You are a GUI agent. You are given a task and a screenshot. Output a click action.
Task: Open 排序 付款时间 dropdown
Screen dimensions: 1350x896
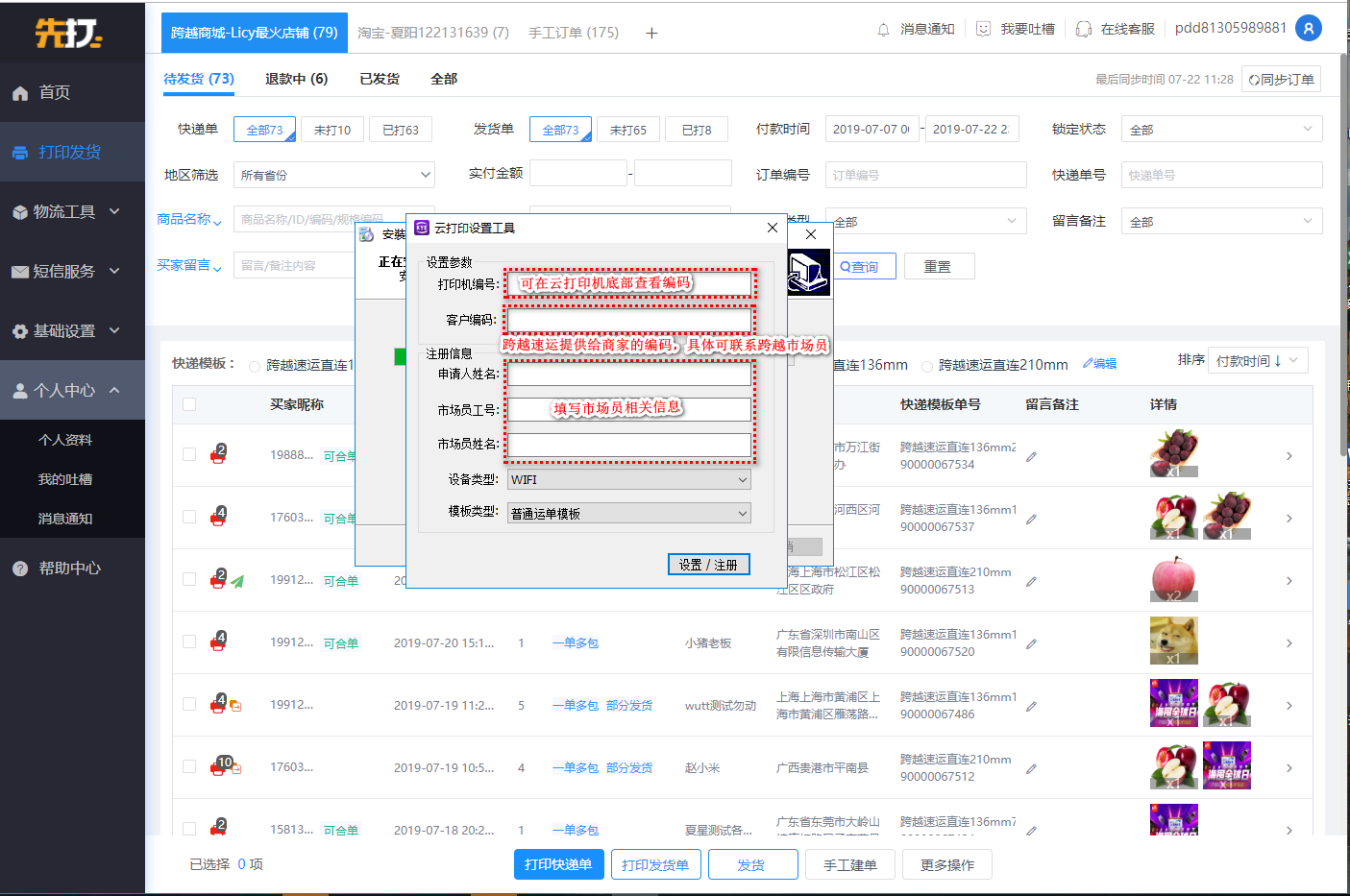click(1258, 361)
